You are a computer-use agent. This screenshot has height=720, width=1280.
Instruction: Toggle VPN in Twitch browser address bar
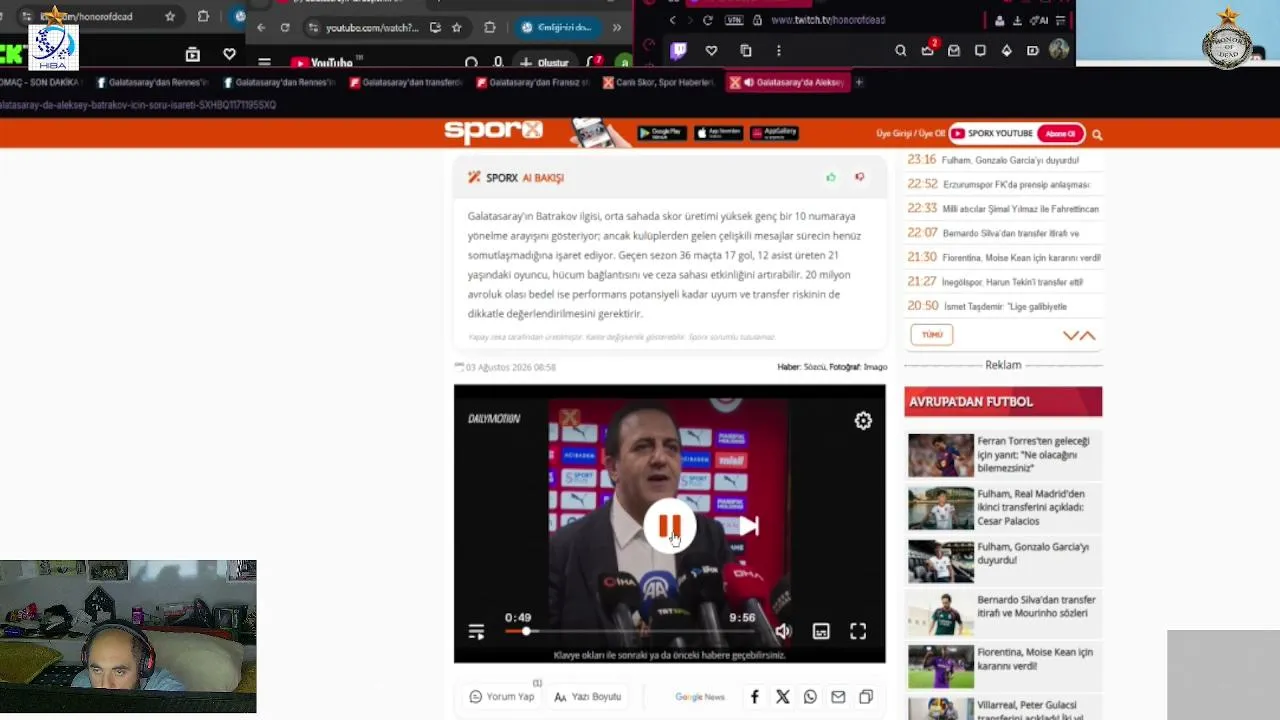coord(734,20)
